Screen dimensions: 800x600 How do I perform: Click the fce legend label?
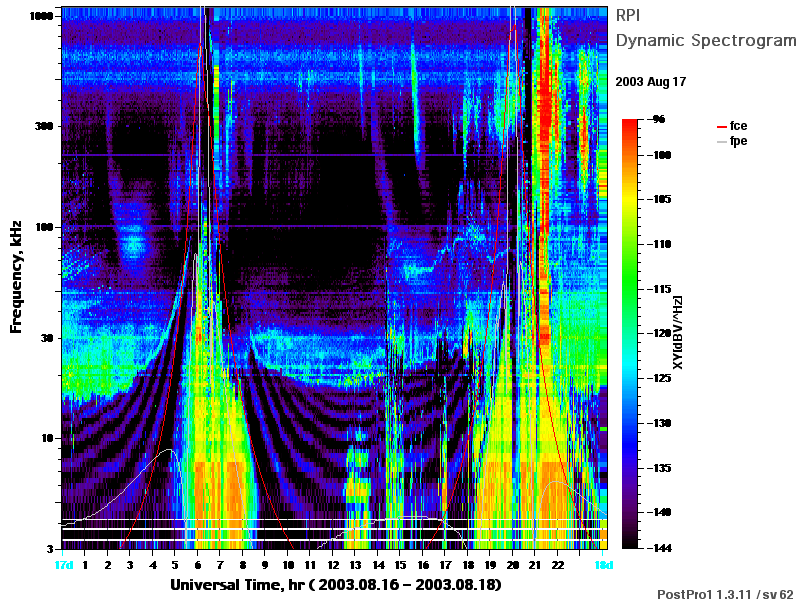pos(738,126)
